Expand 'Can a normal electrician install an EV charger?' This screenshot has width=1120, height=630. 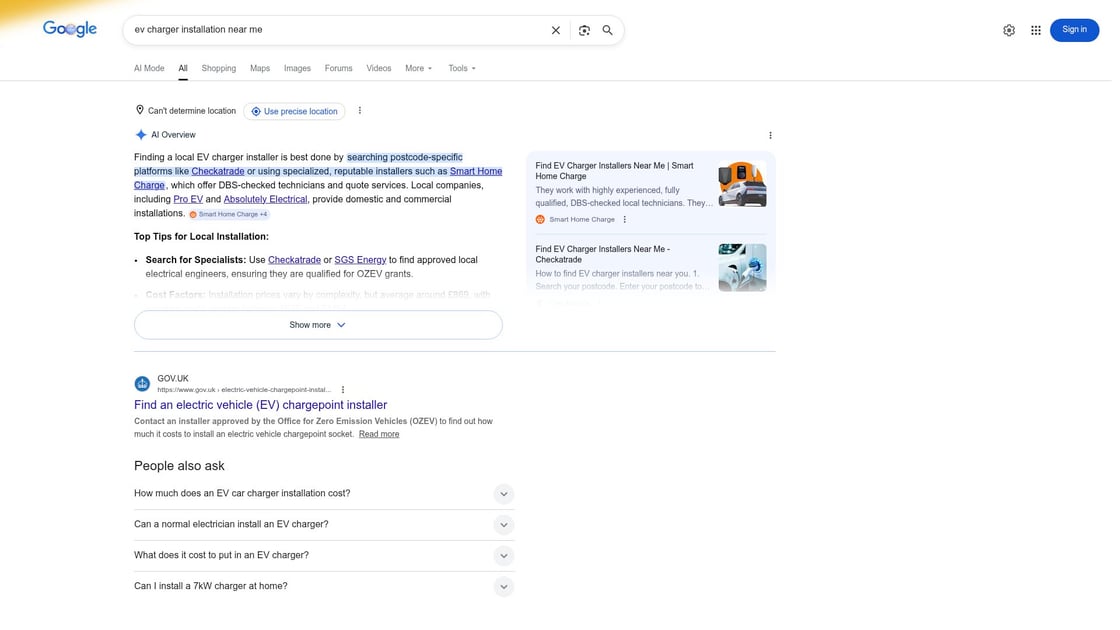pos(324,524)
